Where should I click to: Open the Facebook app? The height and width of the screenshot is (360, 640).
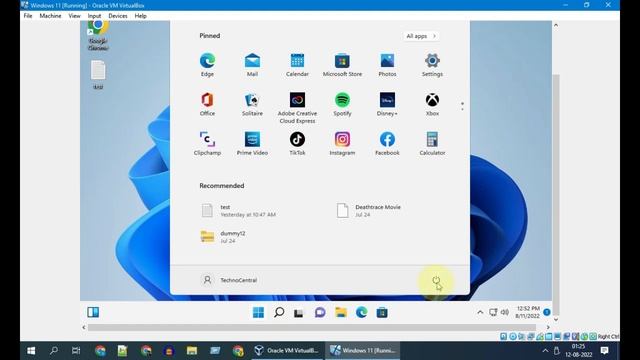tap(387, 143)
